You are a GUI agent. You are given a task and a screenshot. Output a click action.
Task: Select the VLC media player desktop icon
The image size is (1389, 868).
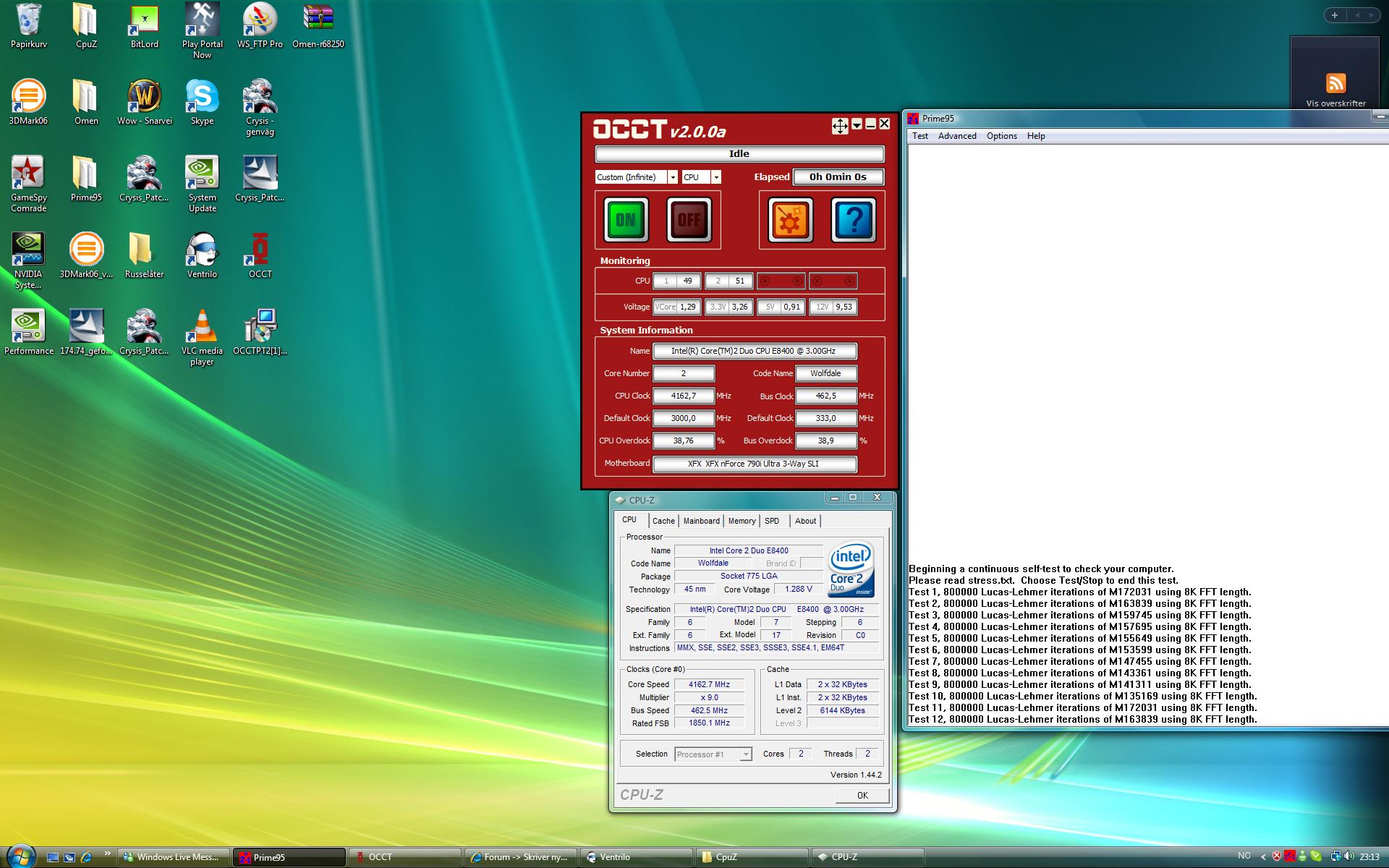coord(202,337)
